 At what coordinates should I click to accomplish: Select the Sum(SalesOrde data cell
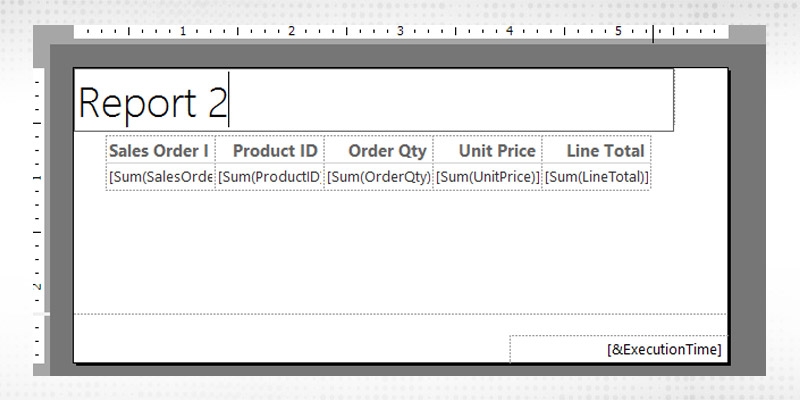[x=160, y=177]
